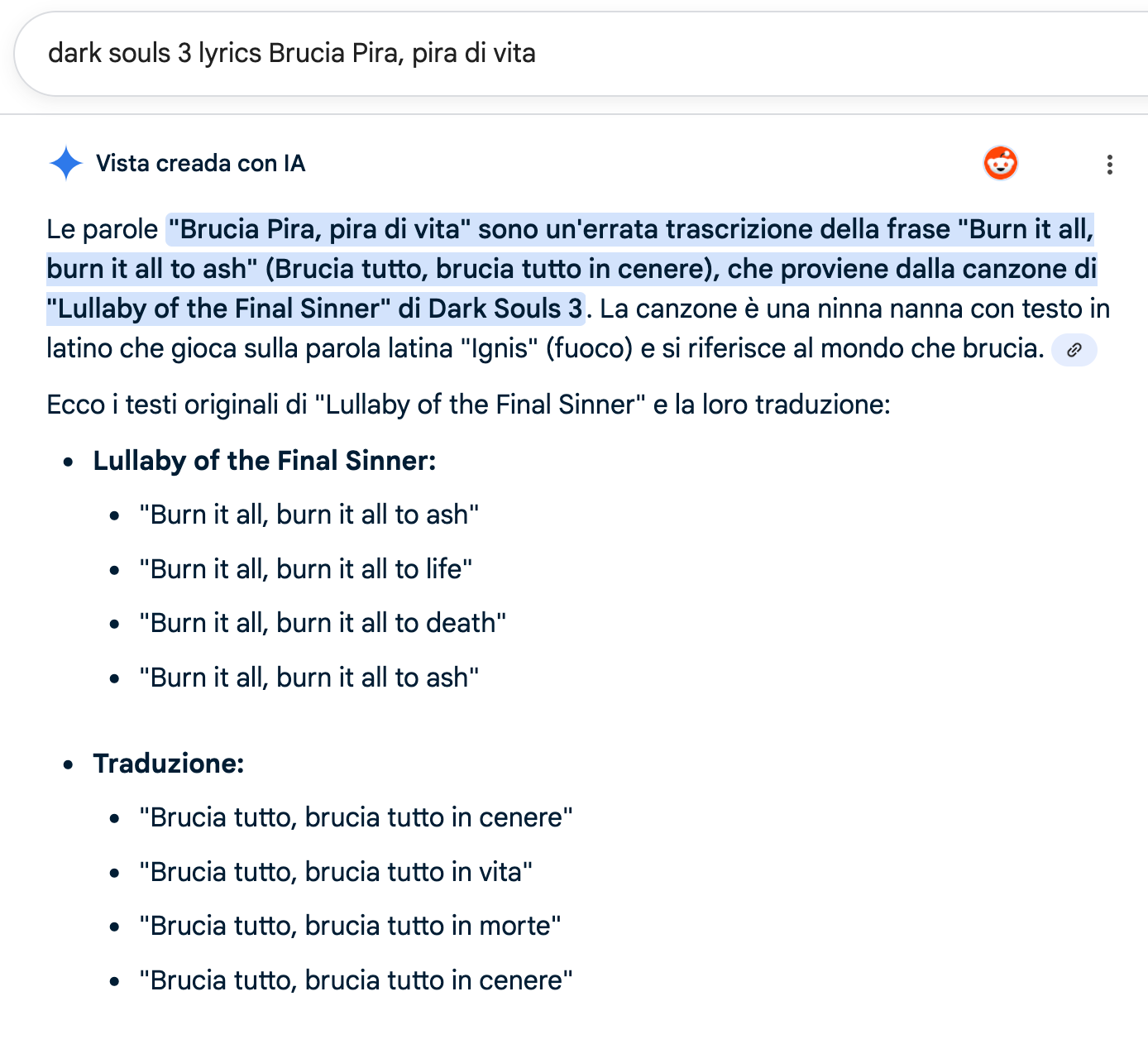Click the link chip icon after the paragraph

click(1074, 350)
